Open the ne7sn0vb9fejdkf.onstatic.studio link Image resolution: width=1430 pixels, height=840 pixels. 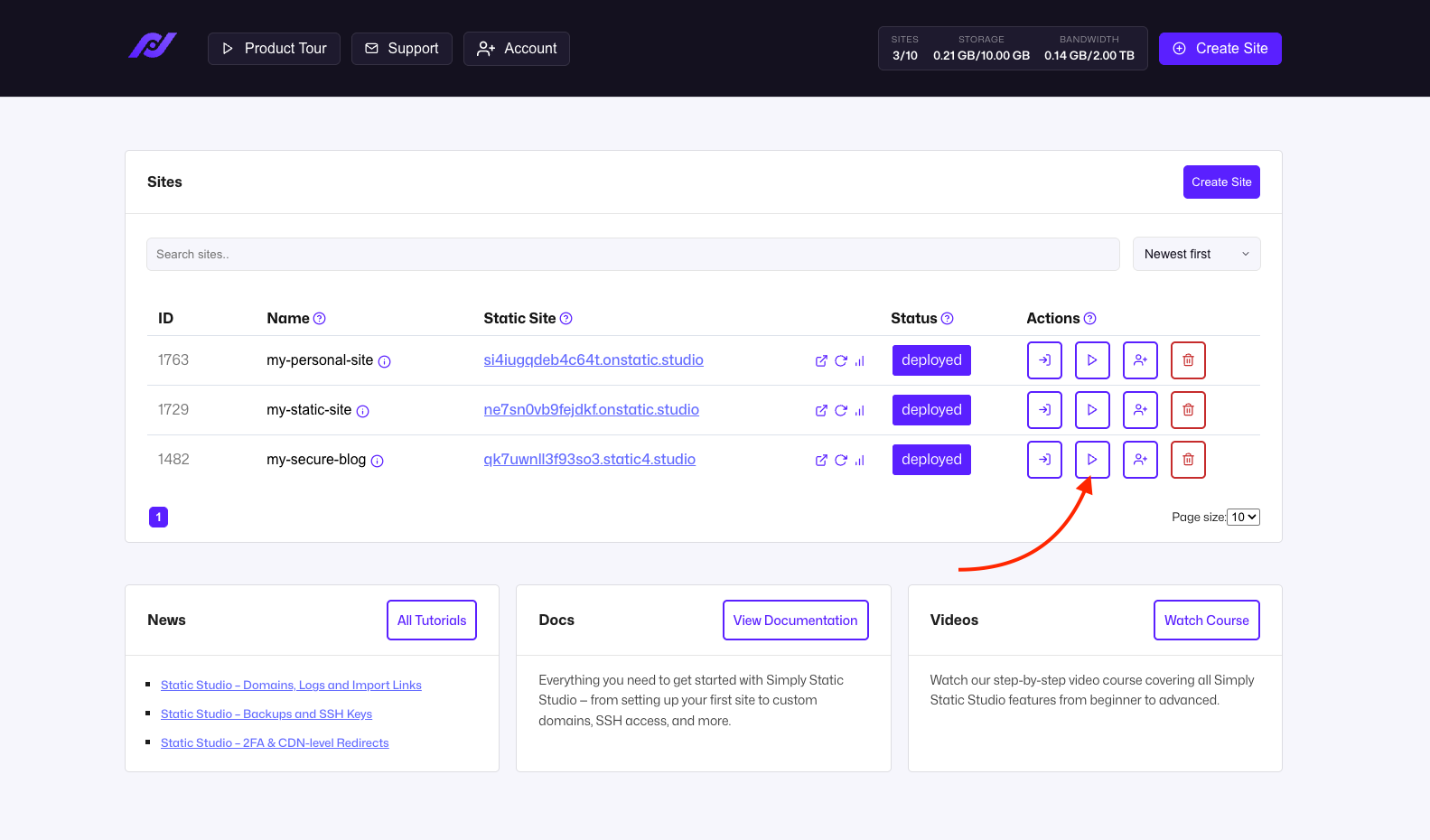pos(592,410)
